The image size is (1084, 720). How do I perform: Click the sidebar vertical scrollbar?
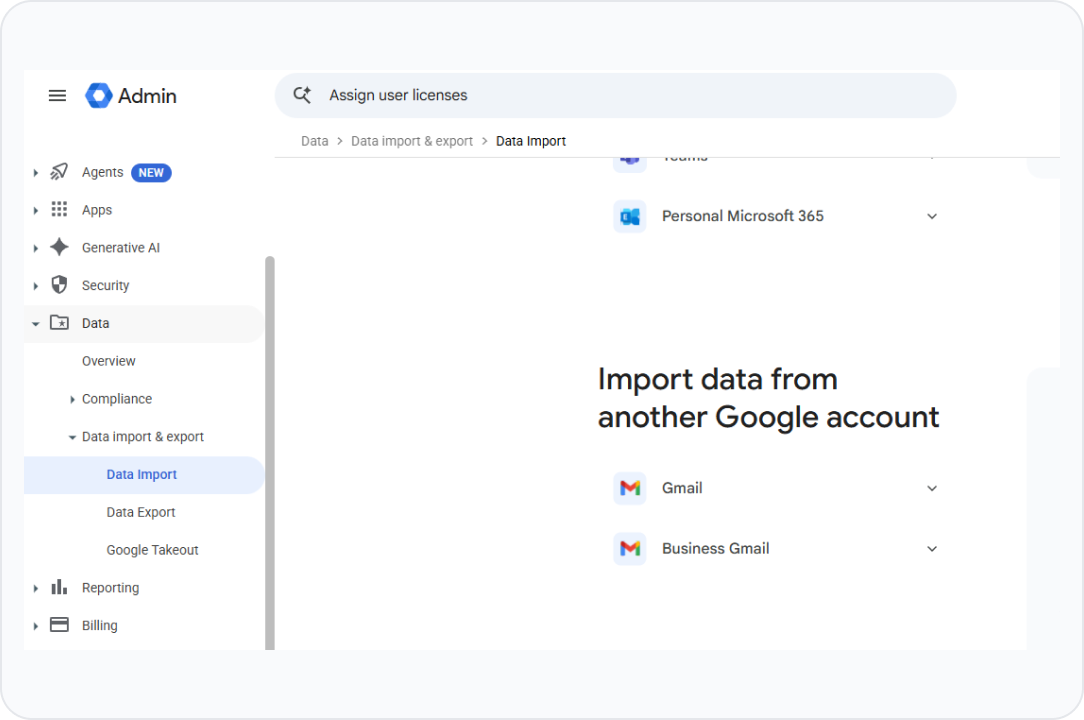270,453
